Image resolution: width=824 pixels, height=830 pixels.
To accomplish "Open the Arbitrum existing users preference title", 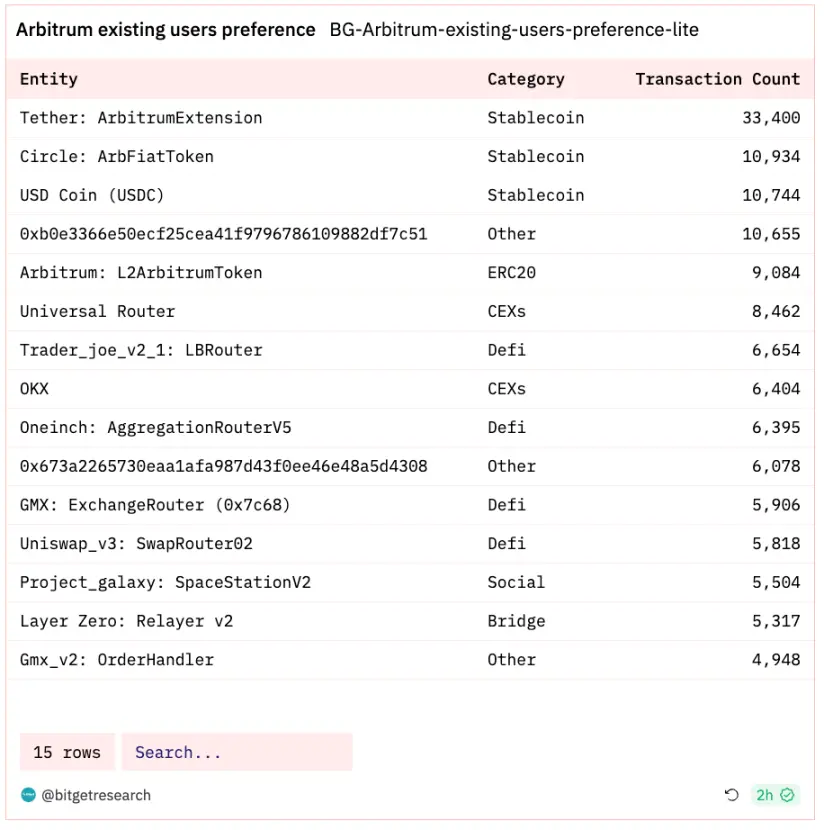I will click(x=166, y=30).
